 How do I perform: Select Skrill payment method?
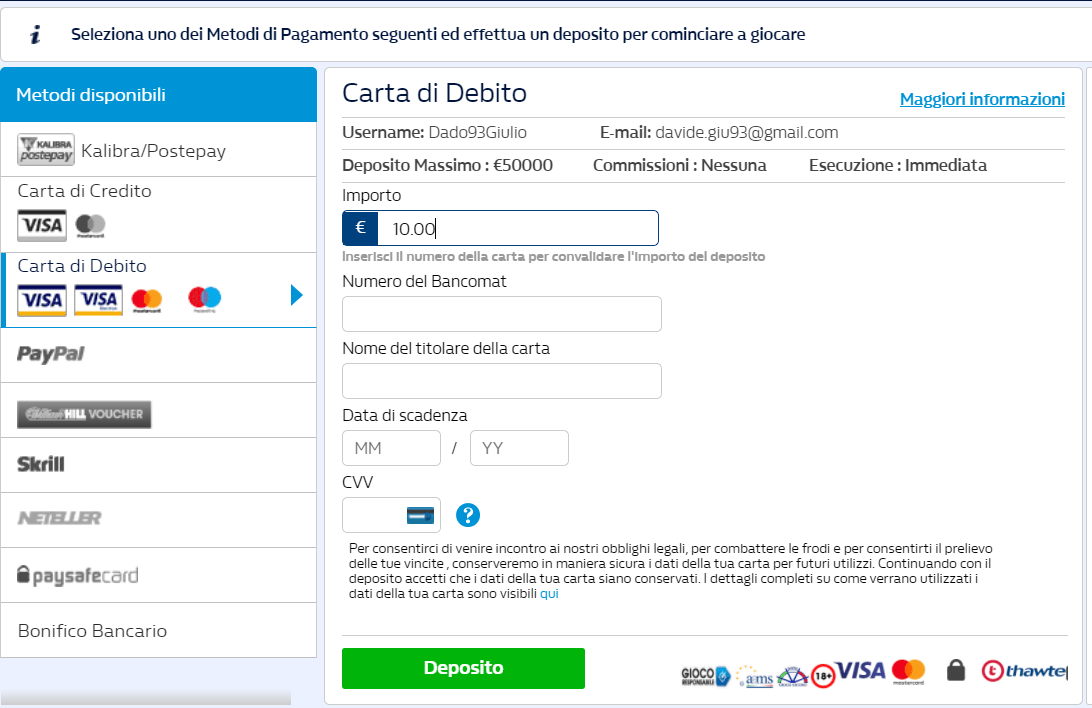41,464
